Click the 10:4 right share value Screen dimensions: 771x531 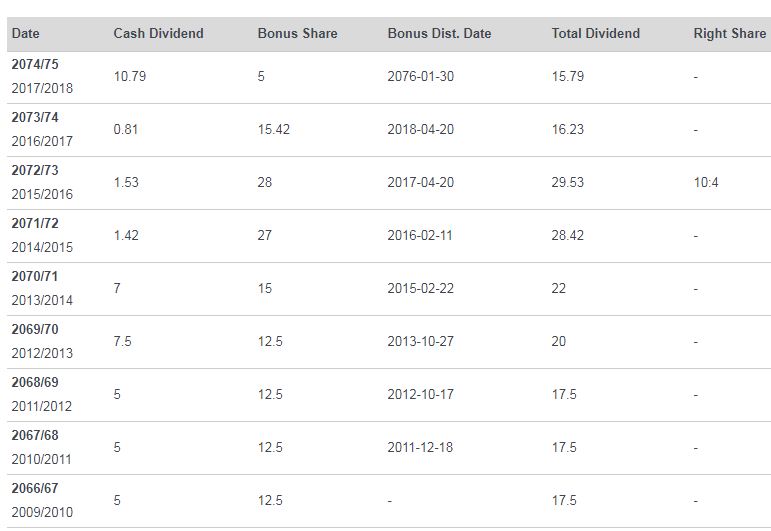[x=707, y=183]
